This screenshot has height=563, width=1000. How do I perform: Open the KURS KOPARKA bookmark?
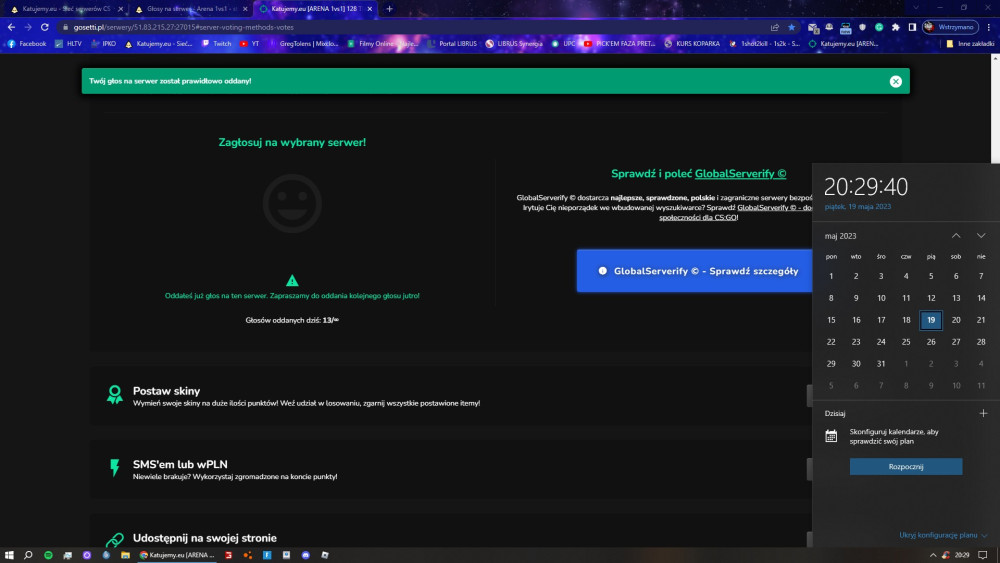(692, 44)
